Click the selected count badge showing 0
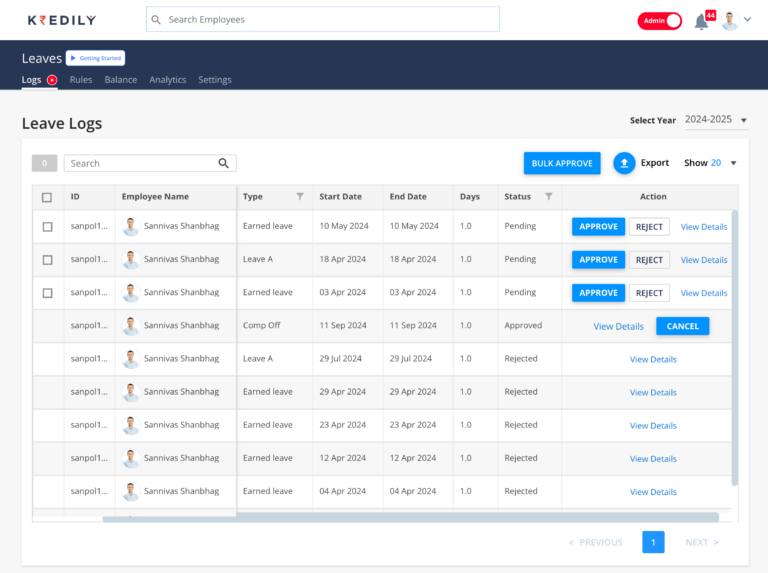 pos(45,163)
